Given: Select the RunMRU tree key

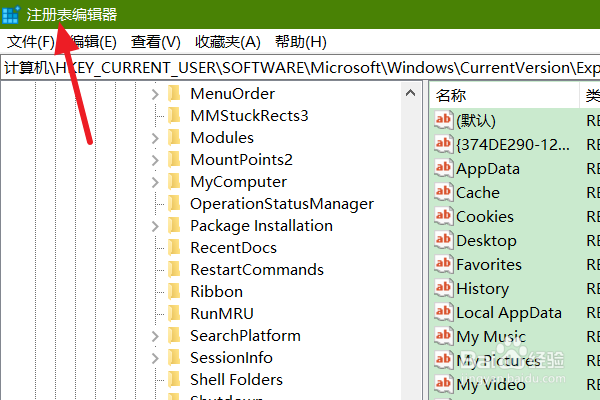Looking at the screenshot, I should [222, 314].
